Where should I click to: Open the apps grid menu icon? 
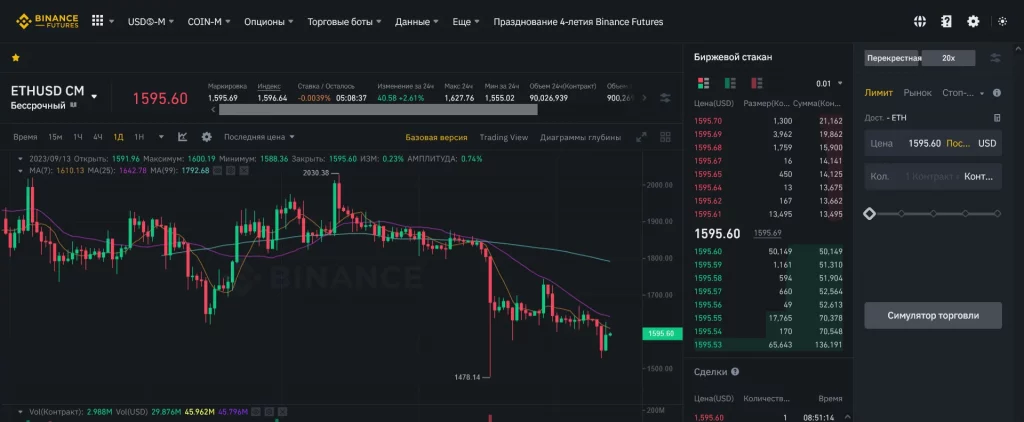tap(97, 21)
